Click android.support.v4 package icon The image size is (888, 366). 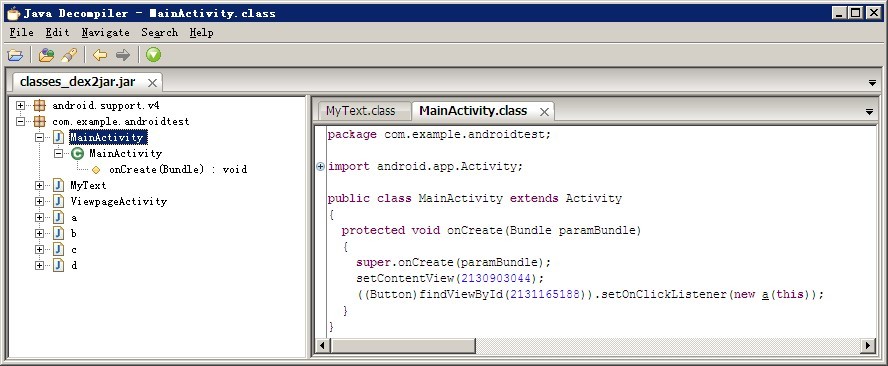tap(39, 105)
